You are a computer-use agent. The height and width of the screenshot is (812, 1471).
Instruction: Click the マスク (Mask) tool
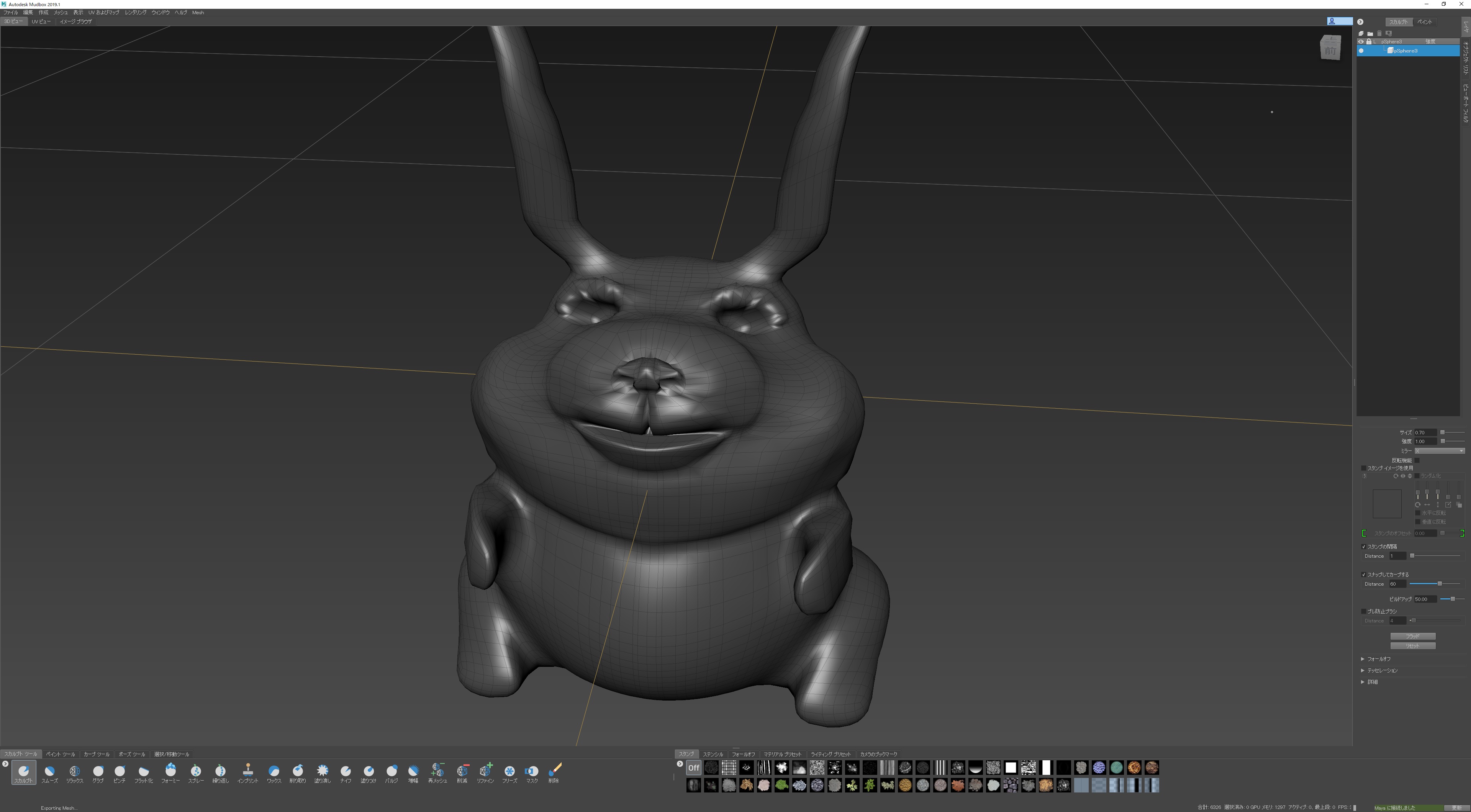pyautogui.click(x=531, y=771)
